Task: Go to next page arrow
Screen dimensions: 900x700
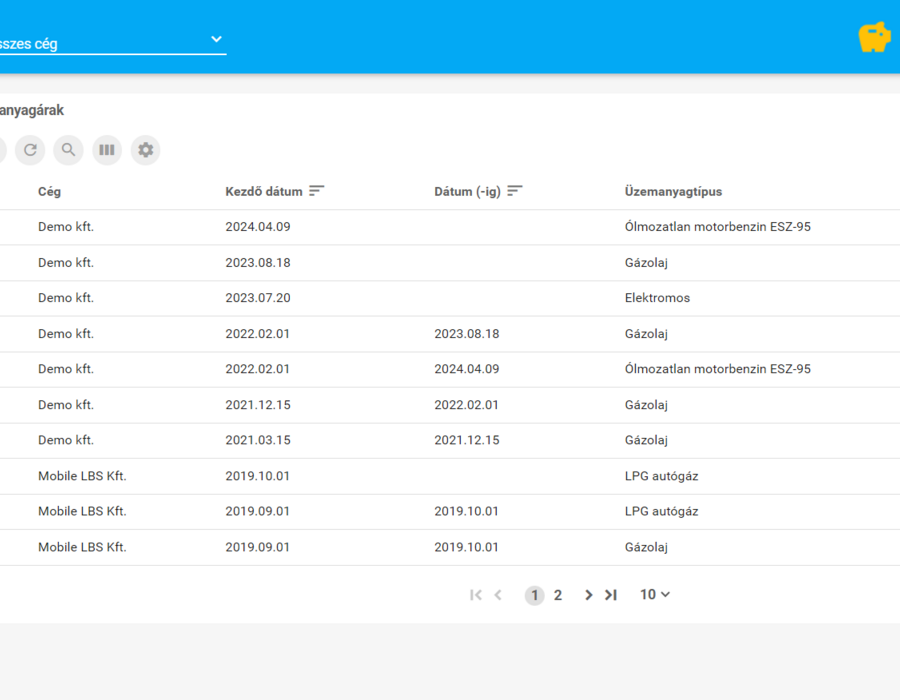Action: (x=588, y=595)
